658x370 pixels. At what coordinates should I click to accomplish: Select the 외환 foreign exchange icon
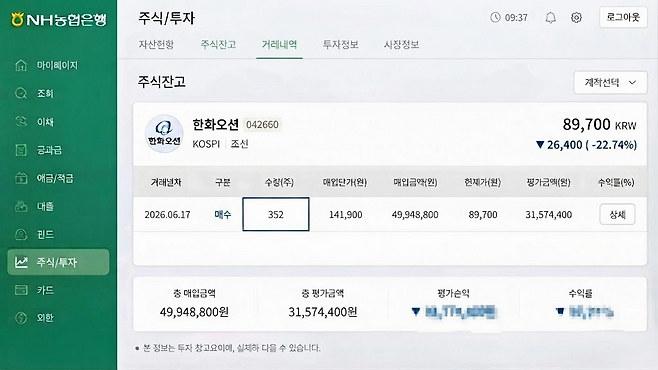pyautogui.click(x=21, y=318)
